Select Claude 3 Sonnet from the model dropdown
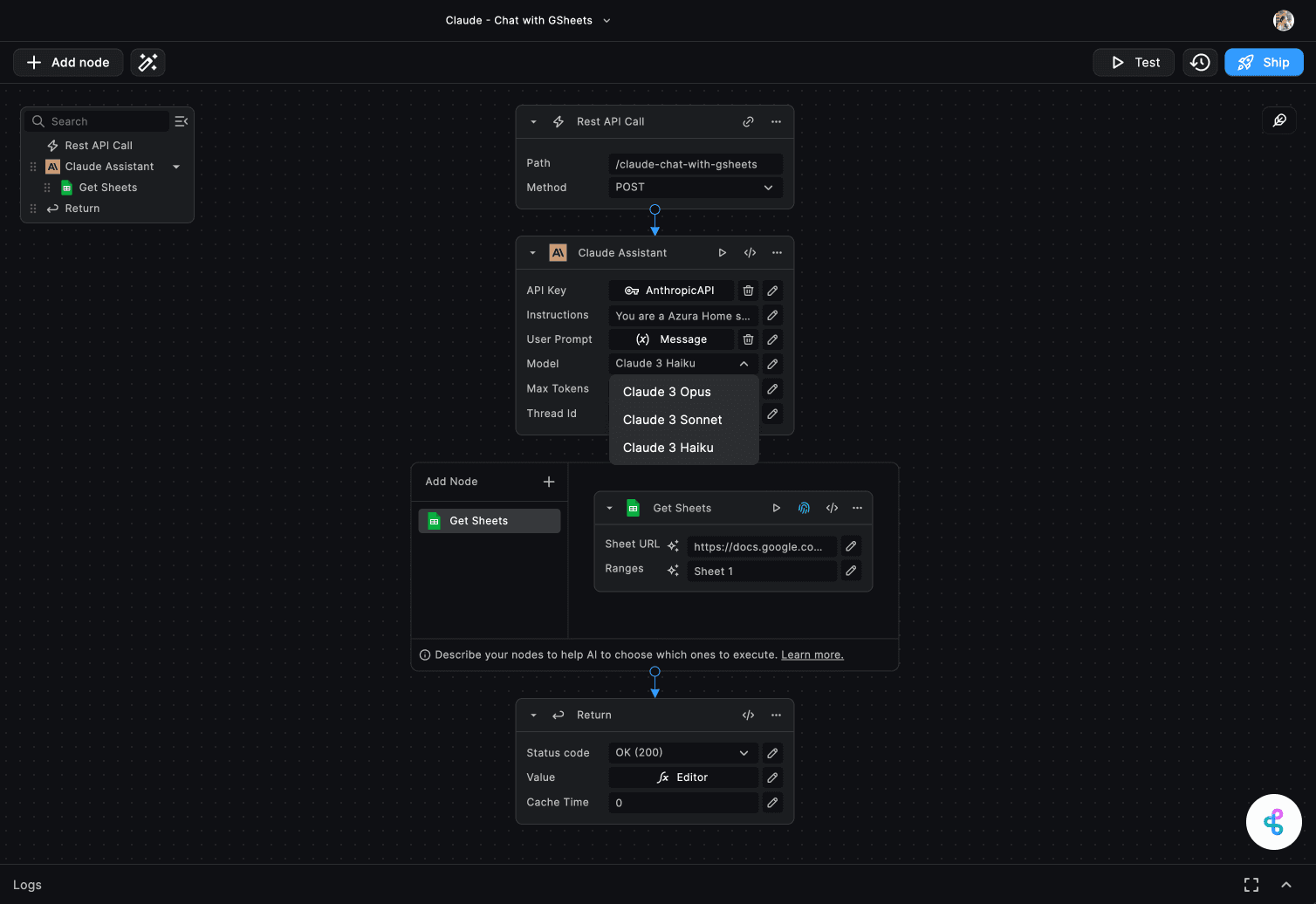Viewport: 1316px width, 904px height. click(x=672, y=420)
